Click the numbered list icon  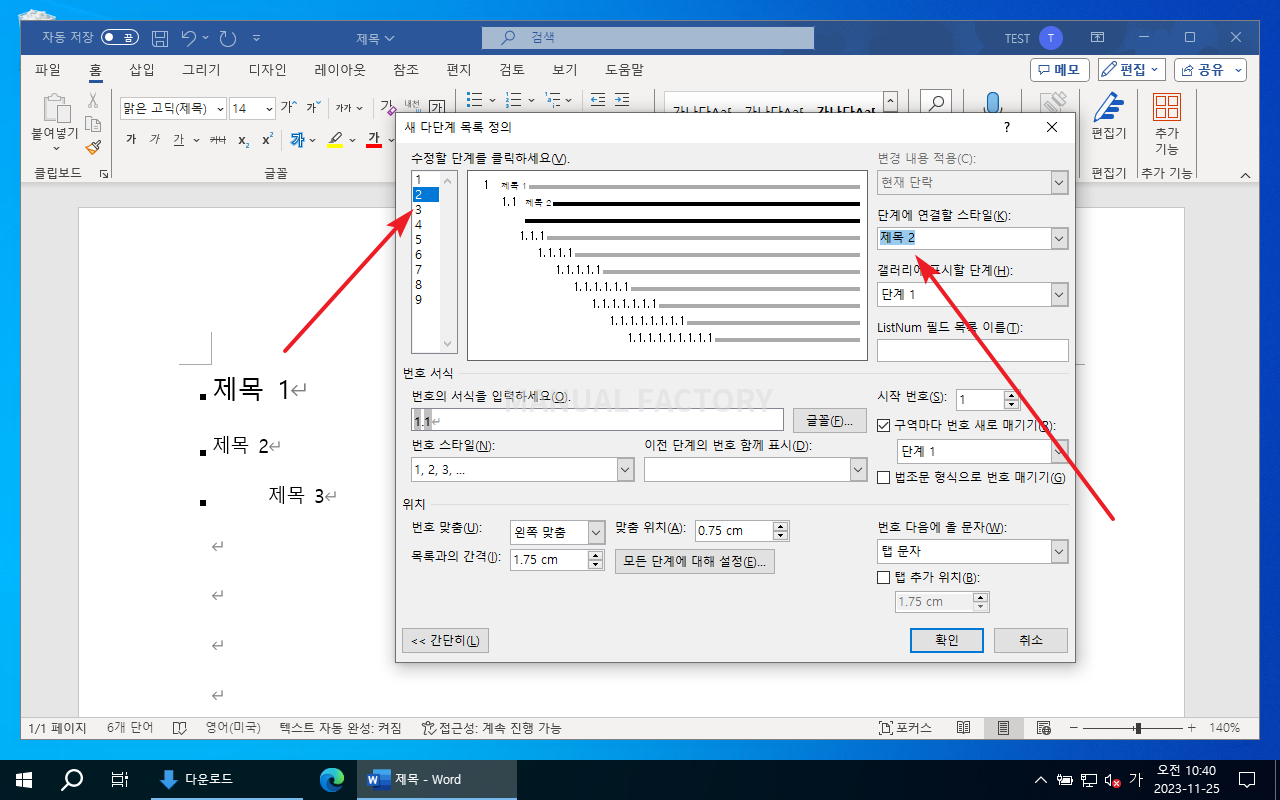coord(513,100)
